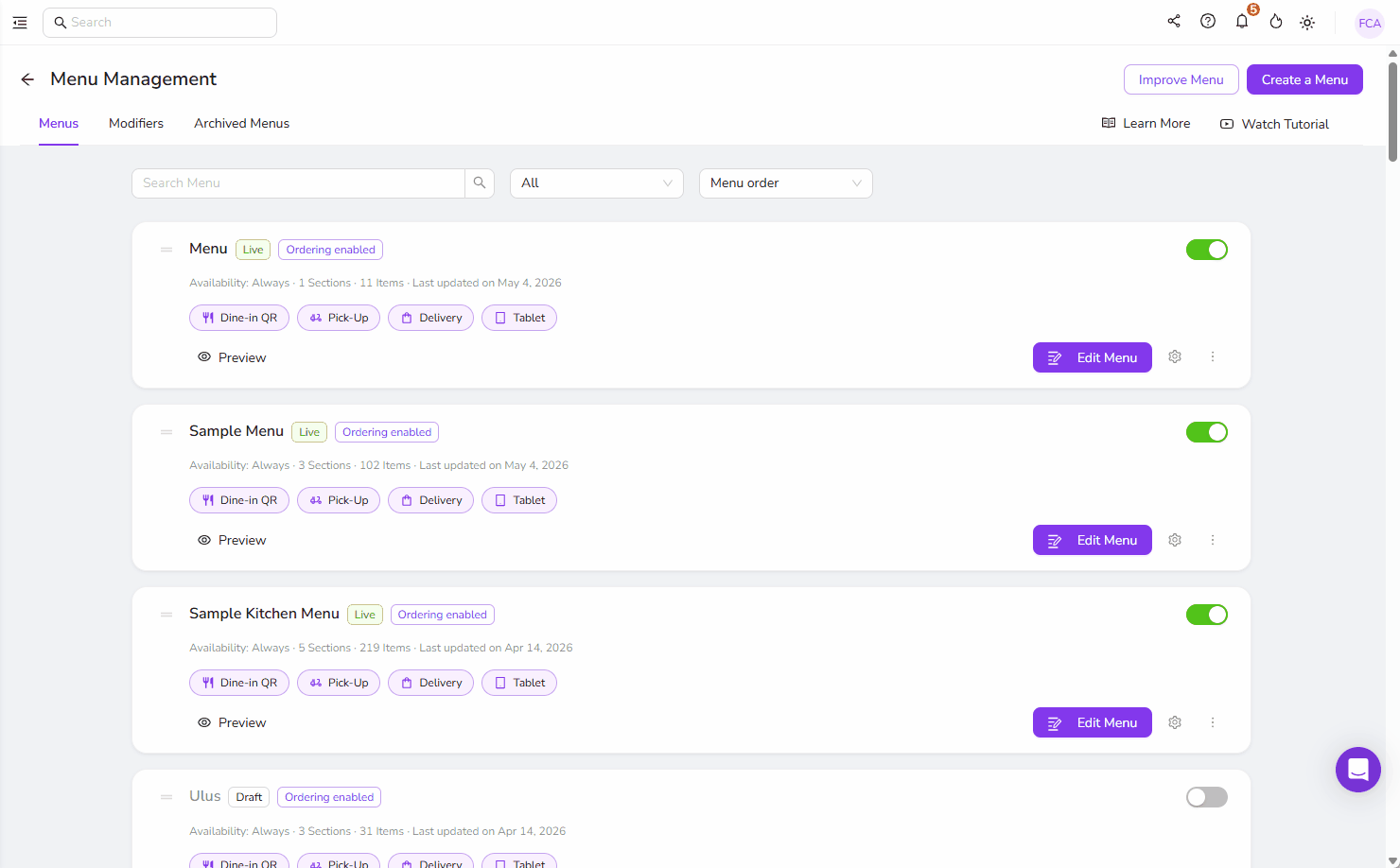1400x868 pixels.
Task: Click Edit Menu for Sample Kitchen Menu
Action: point(1093,722)
